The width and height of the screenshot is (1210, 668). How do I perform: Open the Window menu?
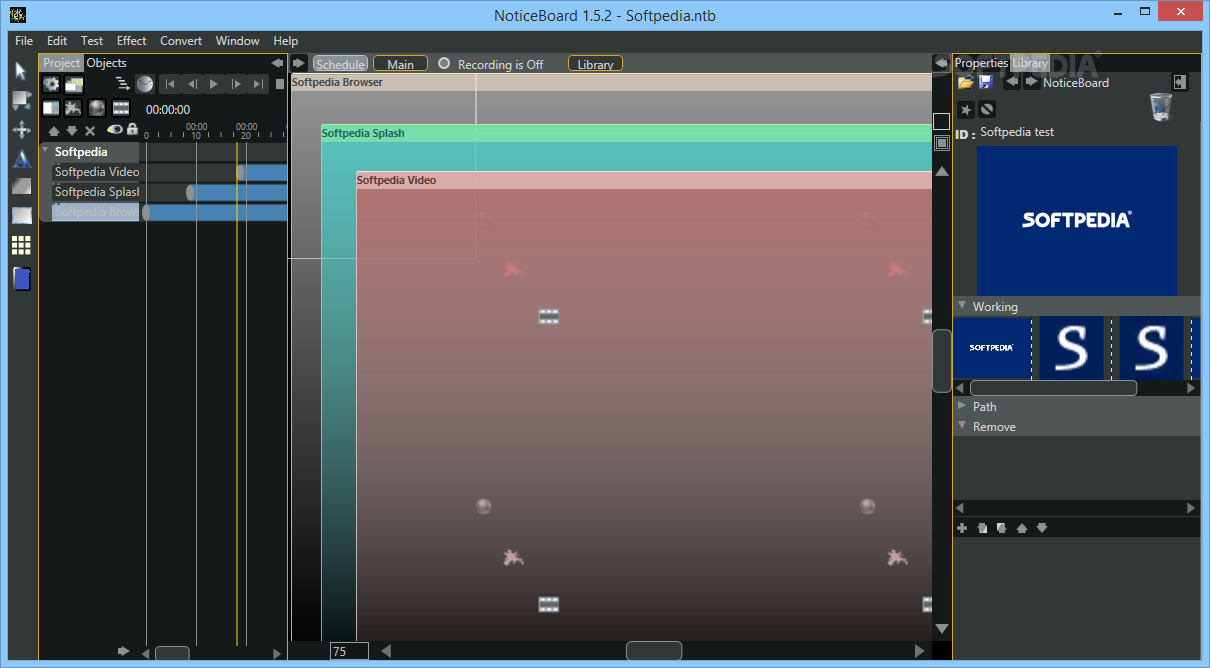(237, 41)
